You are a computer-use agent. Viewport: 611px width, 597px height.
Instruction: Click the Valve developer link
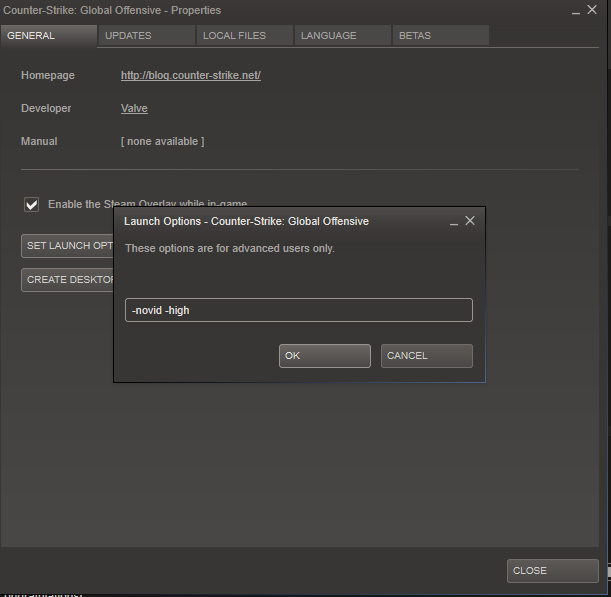134,108
